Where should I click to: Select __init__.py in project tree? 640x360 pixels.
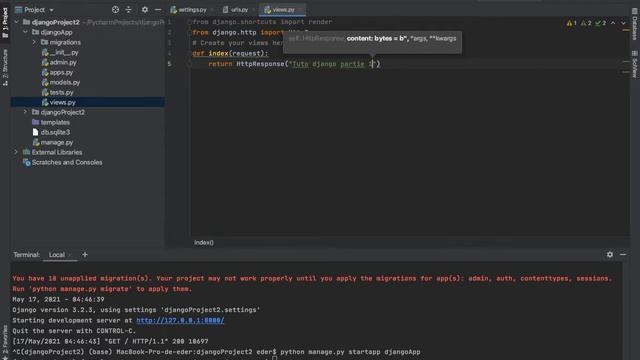(64, 52)
